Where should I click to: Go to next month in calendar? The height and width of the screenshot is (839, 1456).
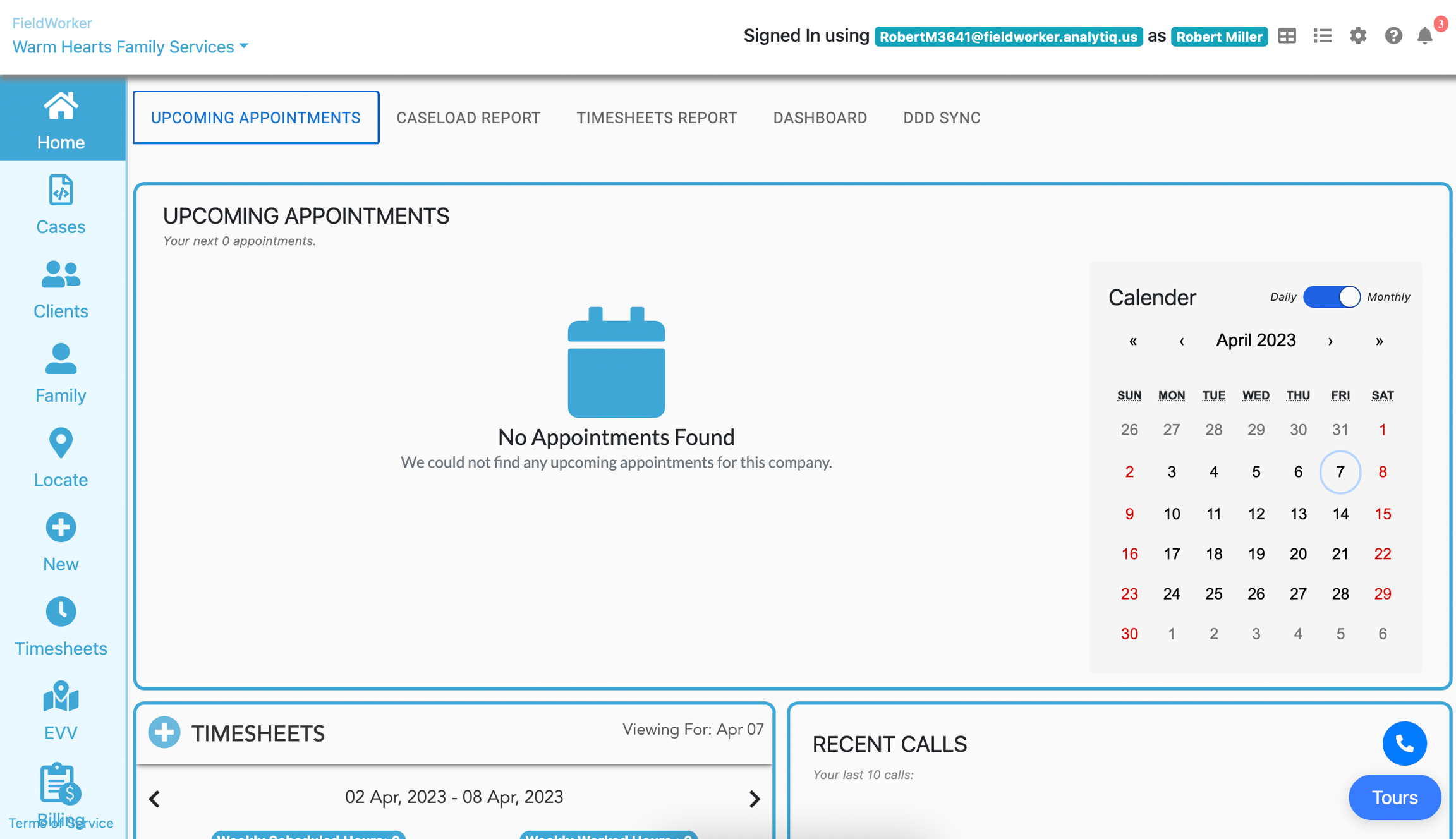1330,341
